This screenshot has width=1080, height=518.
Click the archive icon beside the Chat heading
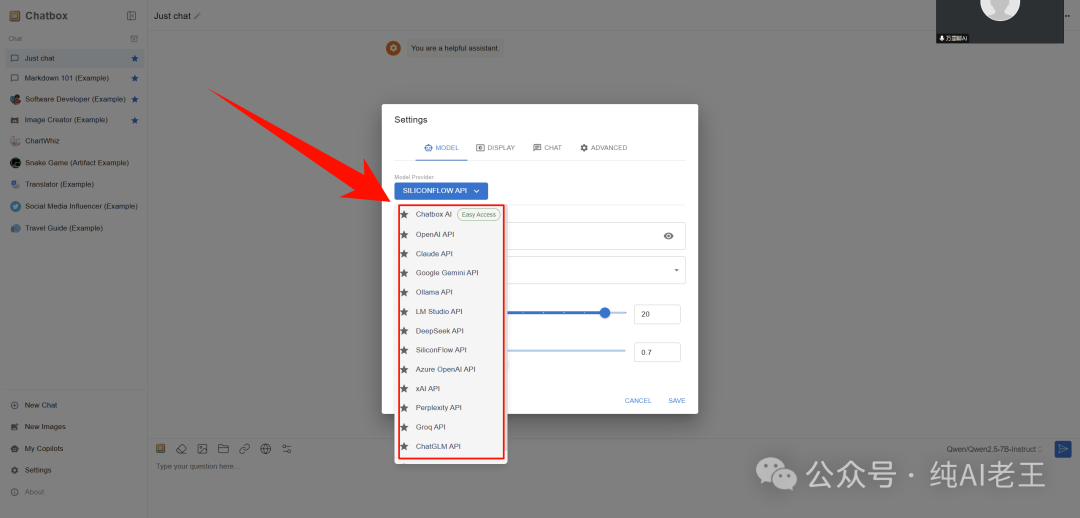(135, 39)
